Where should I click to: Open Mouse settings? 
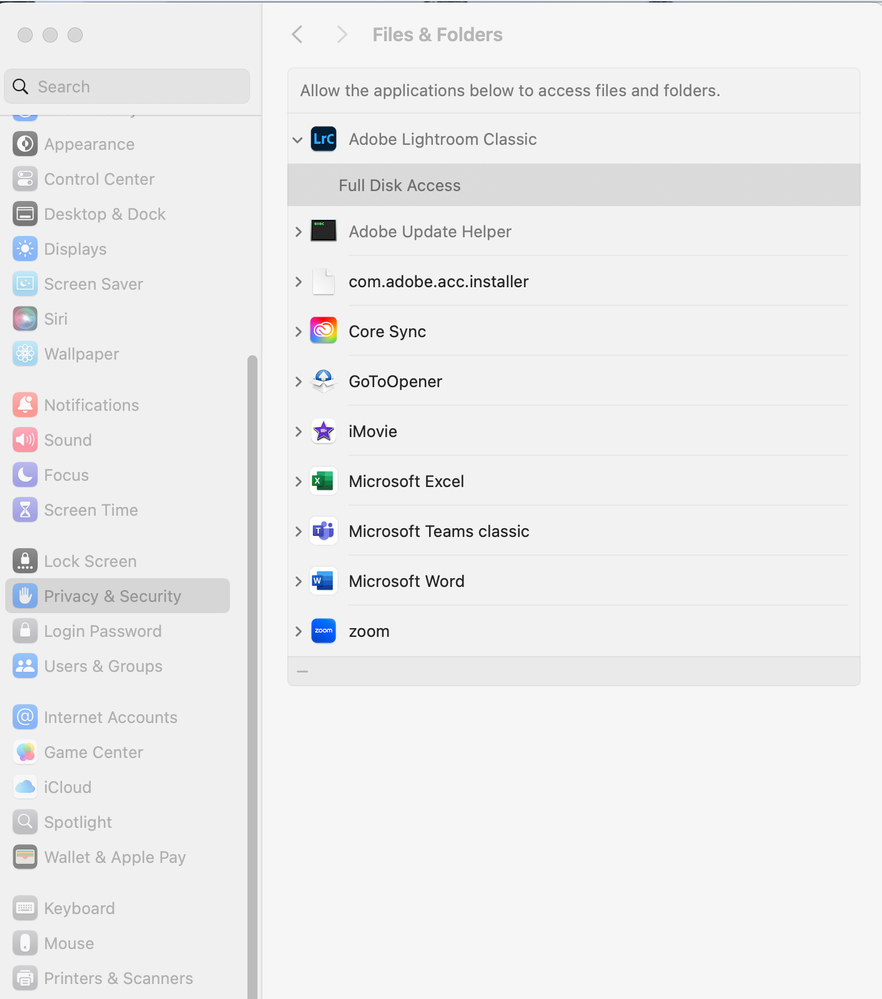(x=117, y=943)
